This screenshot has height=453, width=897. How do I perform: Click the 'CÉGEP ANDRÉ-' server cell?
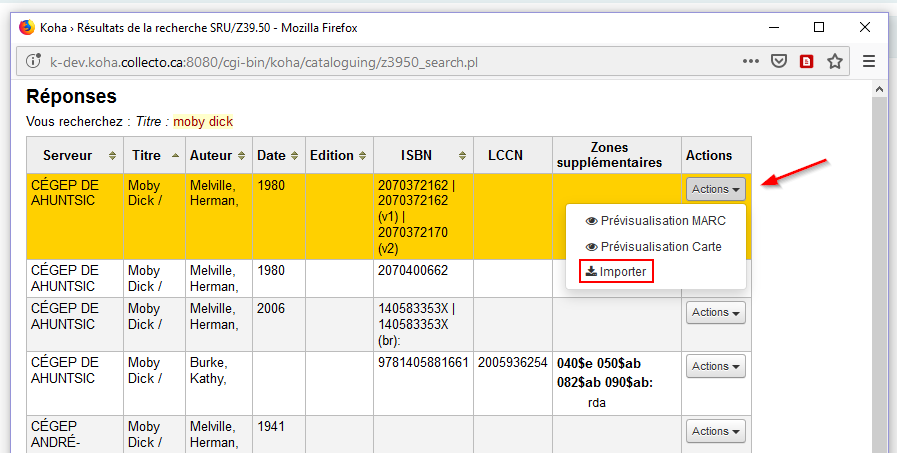tap(75, 435)
